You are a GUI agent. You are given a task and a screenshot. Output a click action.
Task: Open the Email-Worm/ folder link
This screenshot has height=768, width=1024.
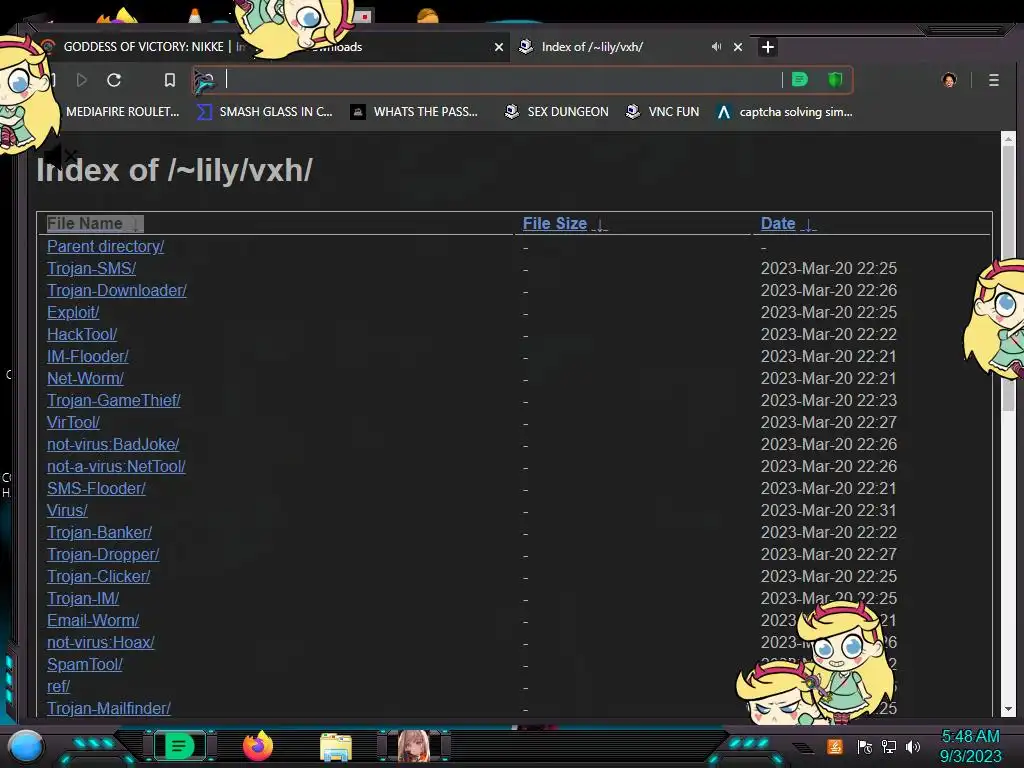click(93, 620)
